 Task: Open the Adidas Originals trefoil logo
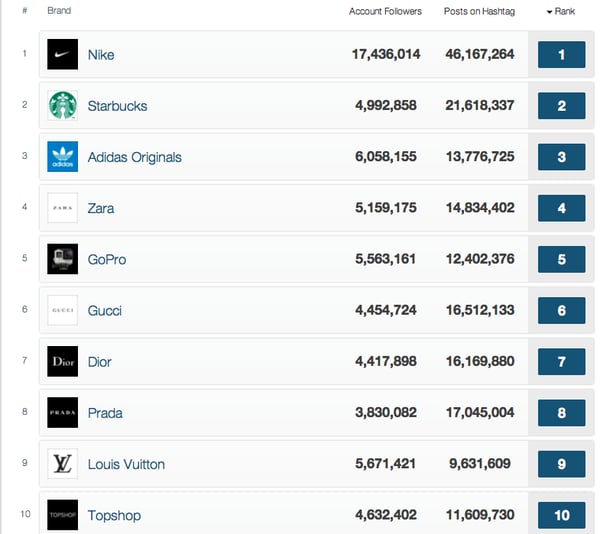62,157
